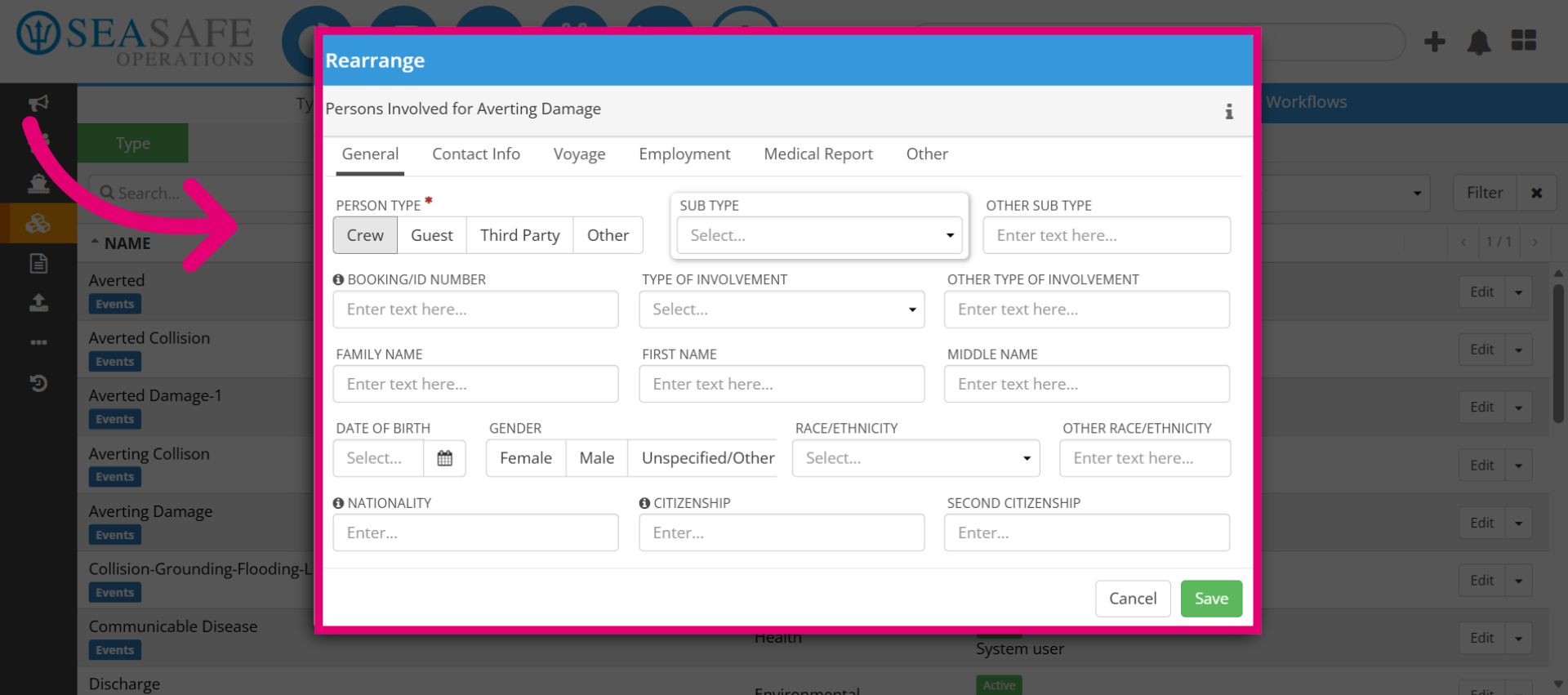Open the dropdown left of the Filter button
1568x695 pixels.
[1417, 193]
